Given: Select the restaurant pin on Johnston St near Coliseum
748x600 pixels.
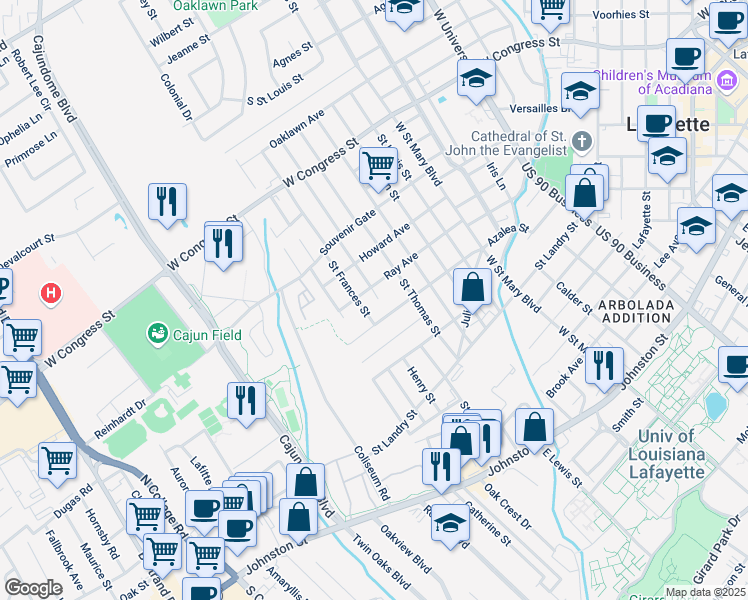Looking at the screenshot, I should click(x=441, y=470).
